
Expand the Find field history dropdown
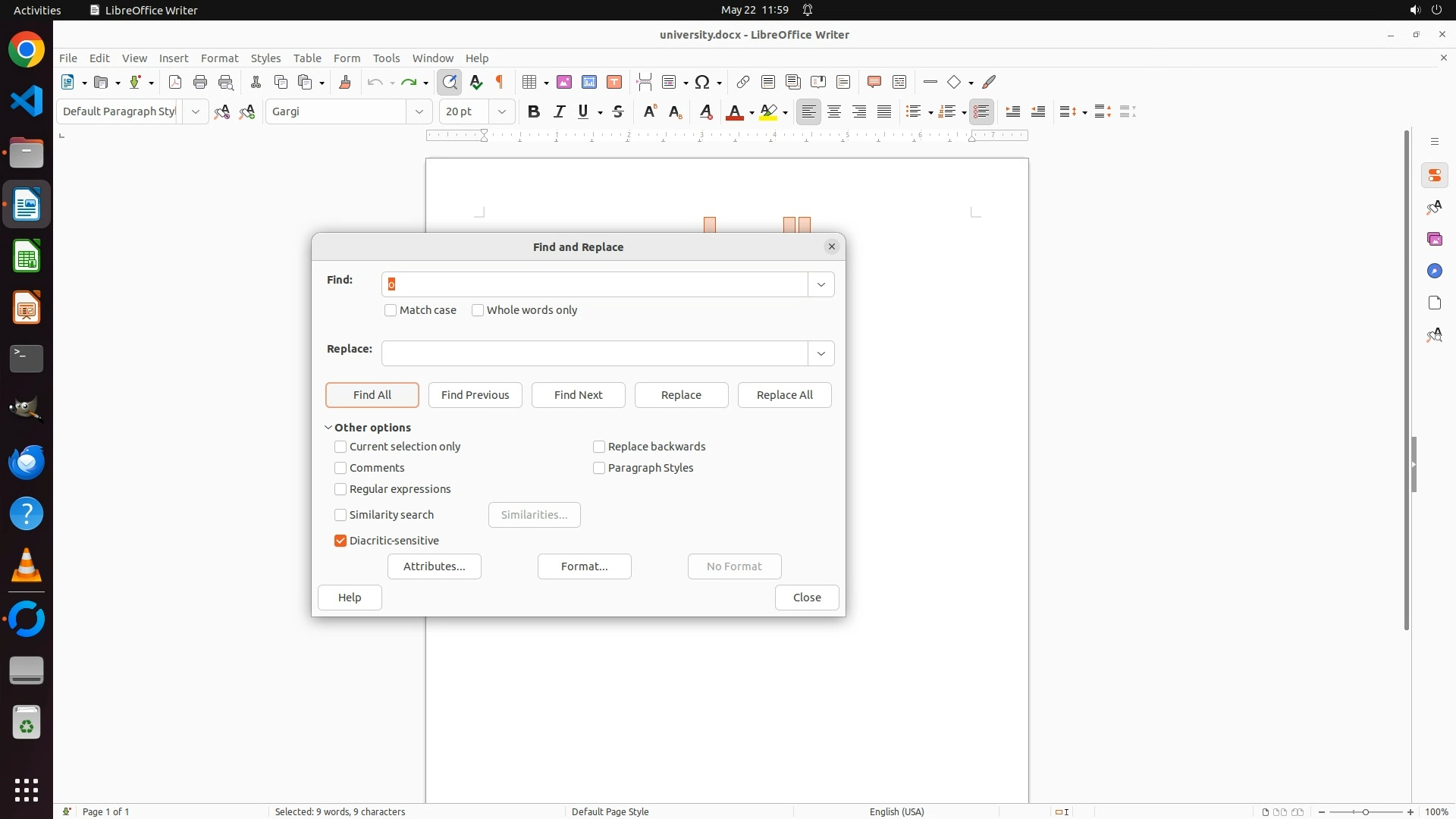(821, 284)
